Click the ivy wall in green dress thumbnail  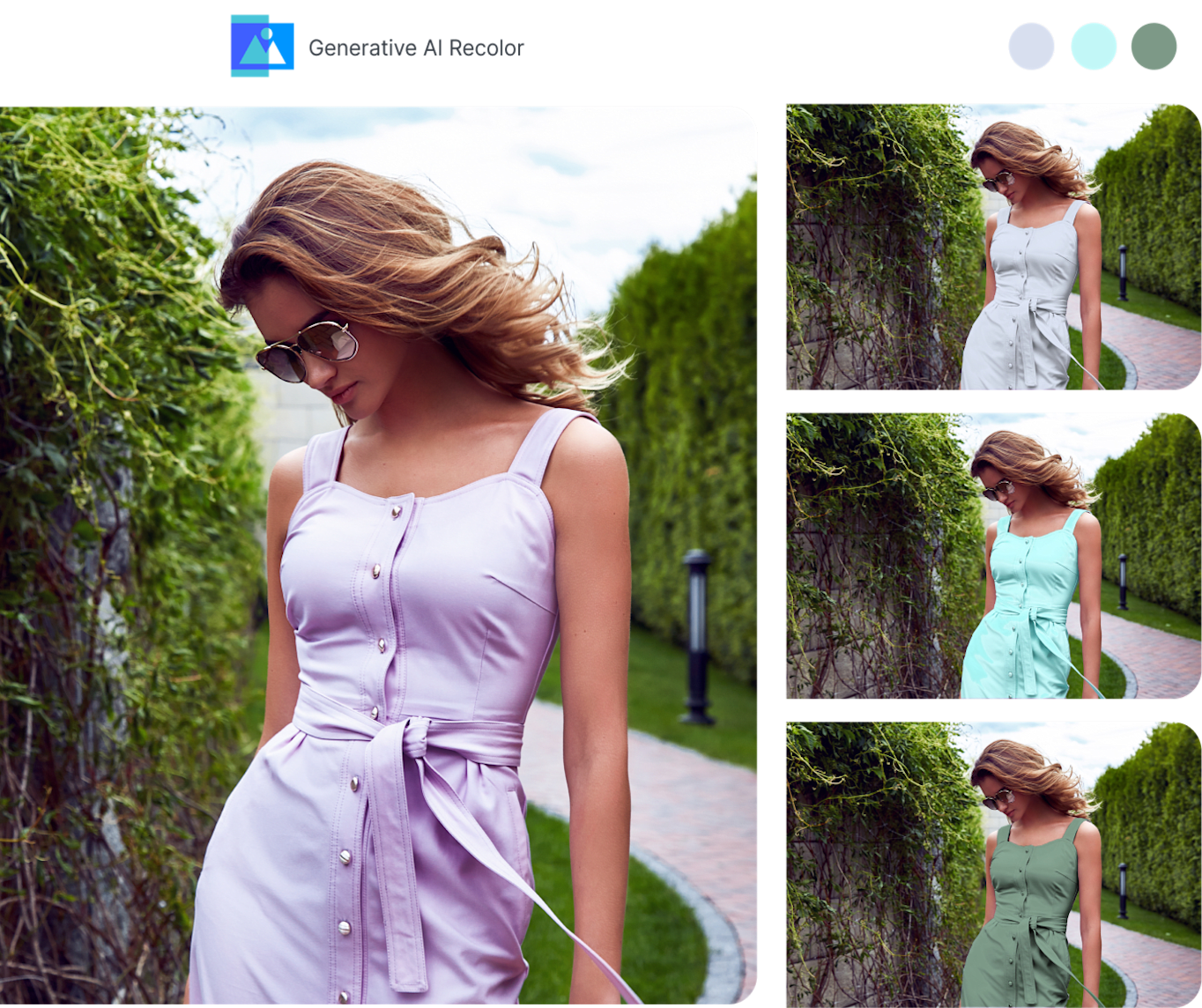point(872,863)
